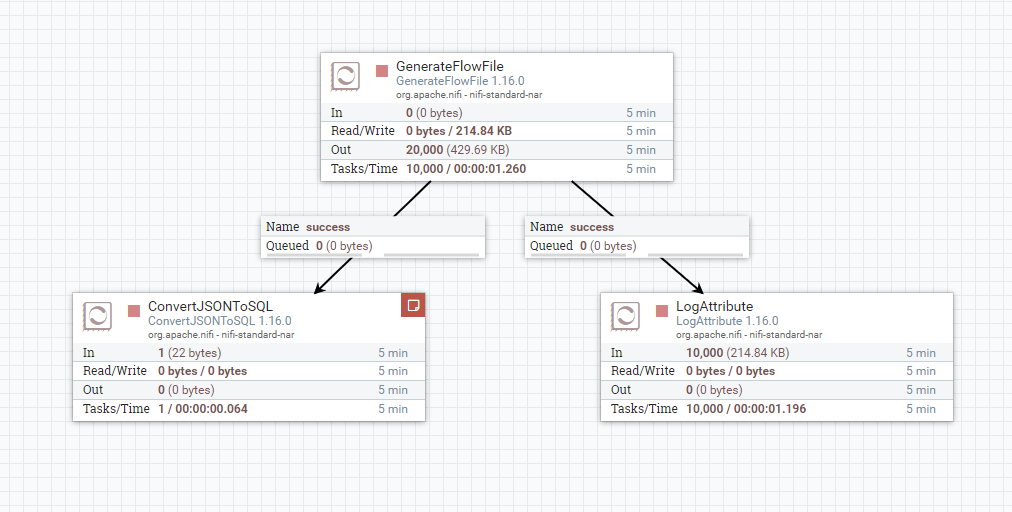This screenshot has height=512, width=1012.
Task: Click LogAttribute Read/Write 0 bytes / 0 bytes
Action: point(731,371)
